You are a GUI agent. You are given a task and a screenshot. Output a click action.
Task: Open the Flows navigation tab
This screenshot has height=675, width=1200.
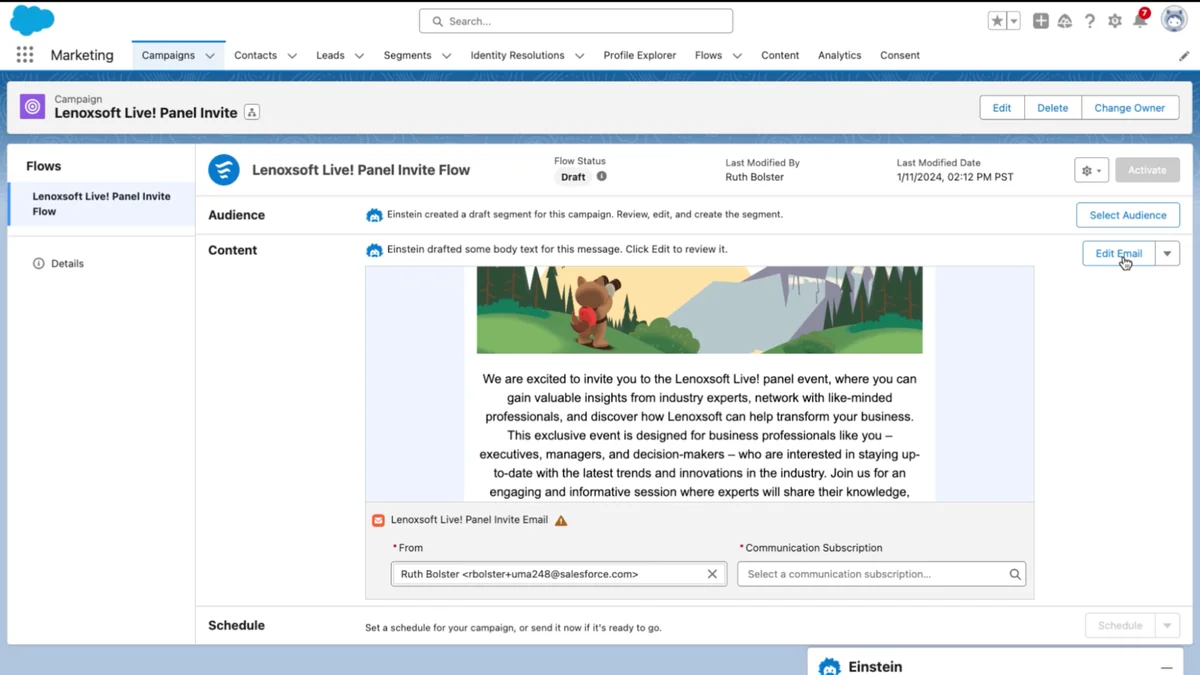tap(708, 56)
